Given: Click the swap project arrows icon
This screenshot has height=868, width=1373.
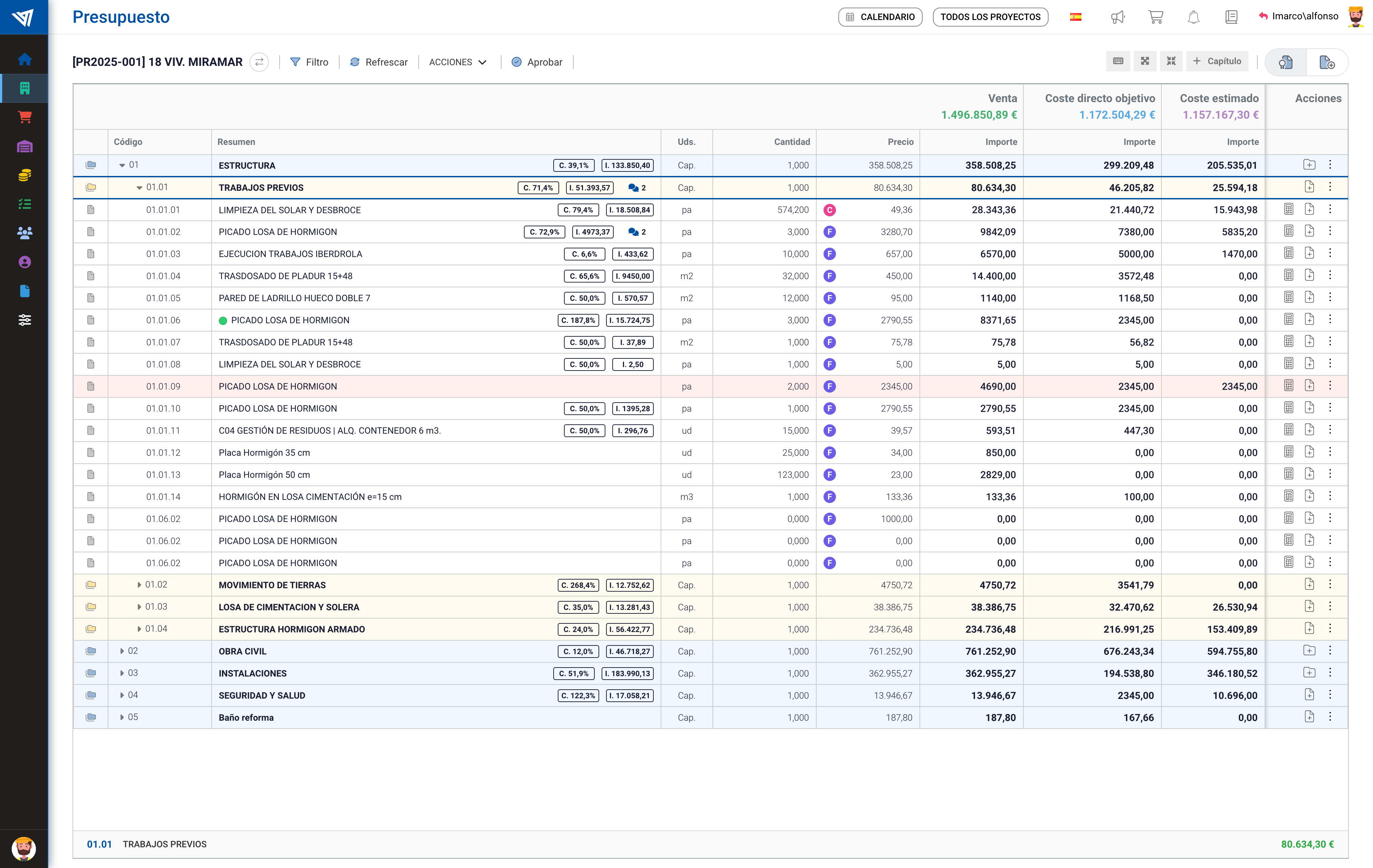Looking at the screenshot, I should coord(260,61).
